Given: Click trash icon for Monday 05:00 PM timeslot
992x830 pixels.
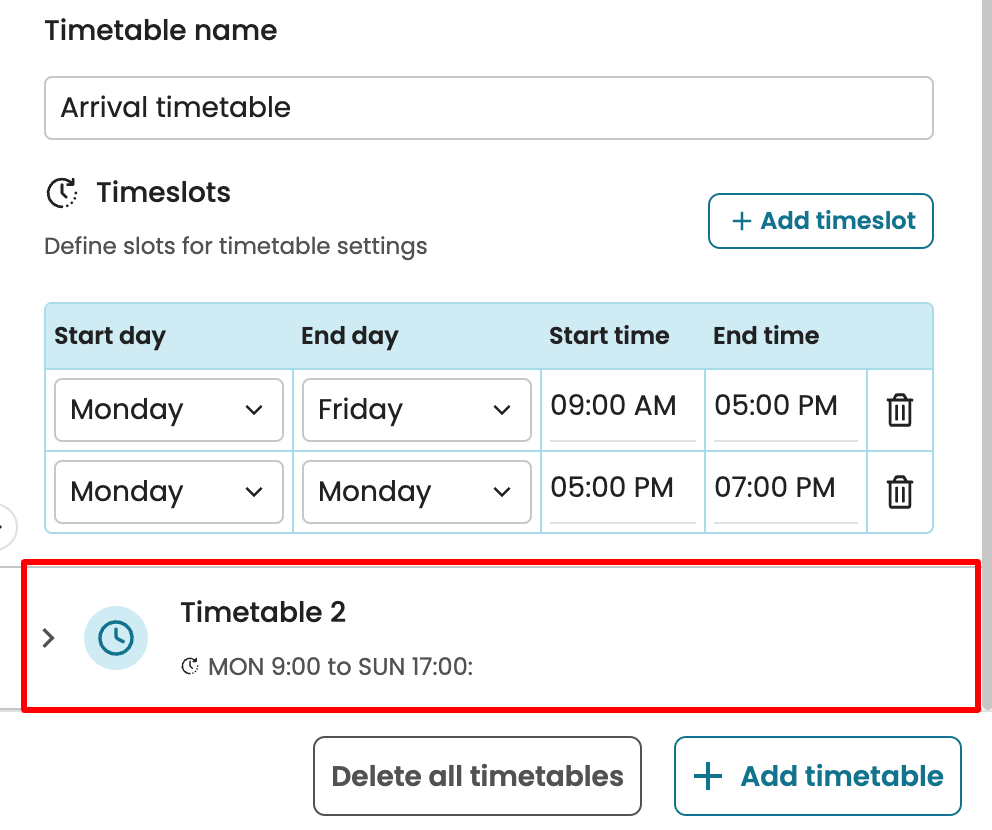Looking at the screenshot, I should pyautogui.click(x=900, y=492).
